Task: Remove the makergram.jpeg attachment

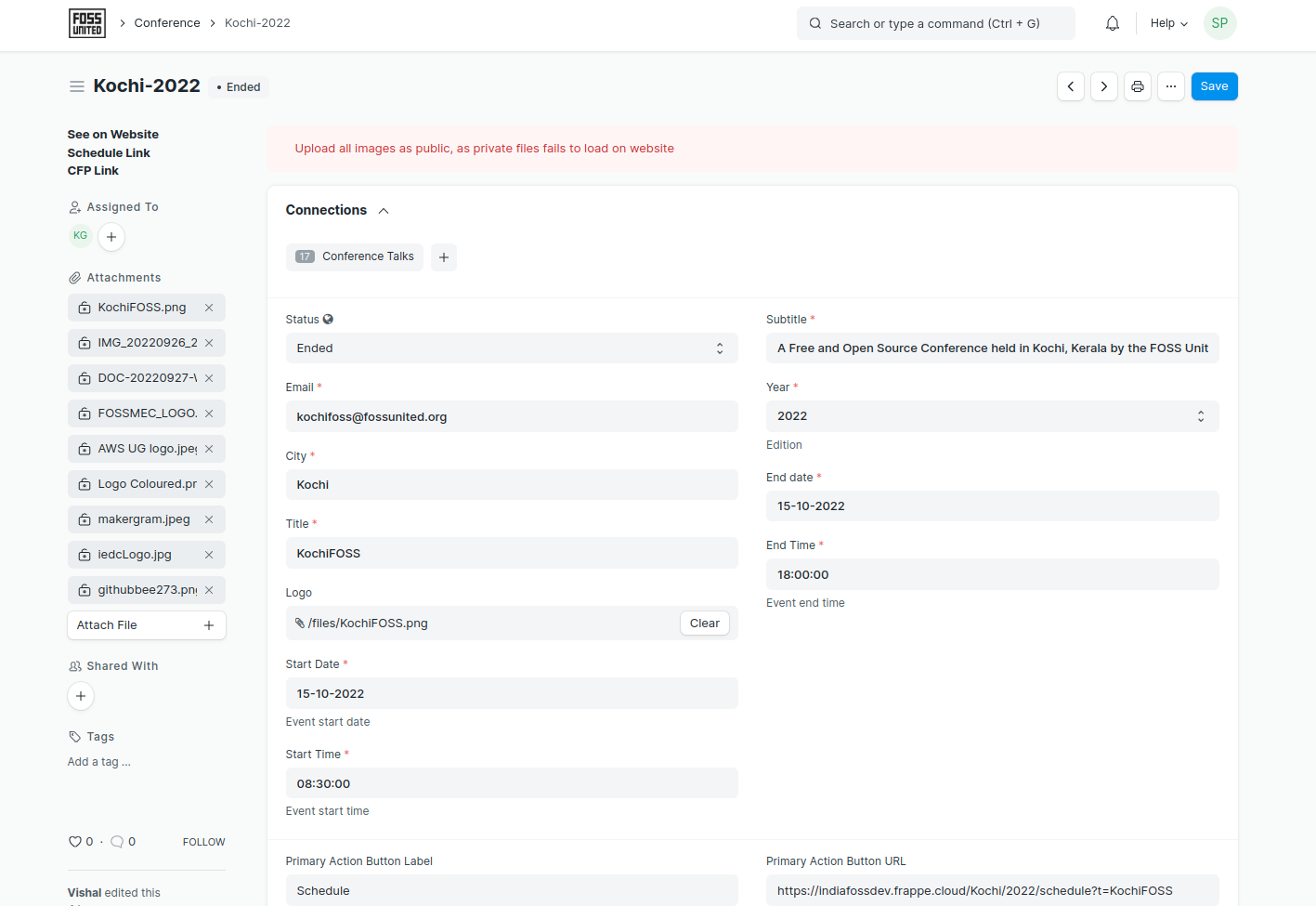Action: (209, 519)
